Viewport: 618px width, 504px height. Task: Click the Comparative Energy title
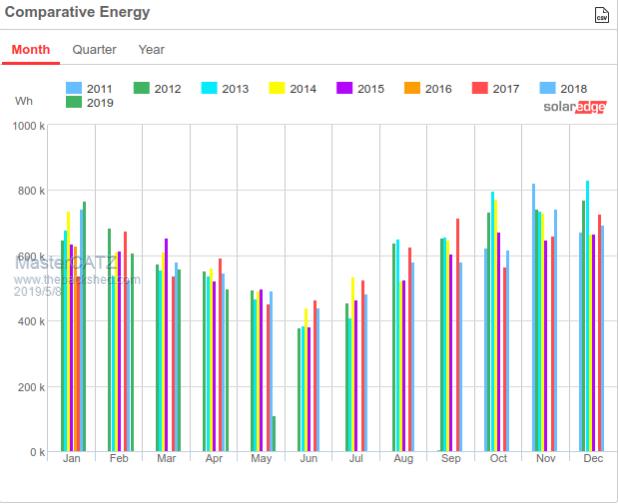pos(77,13)
